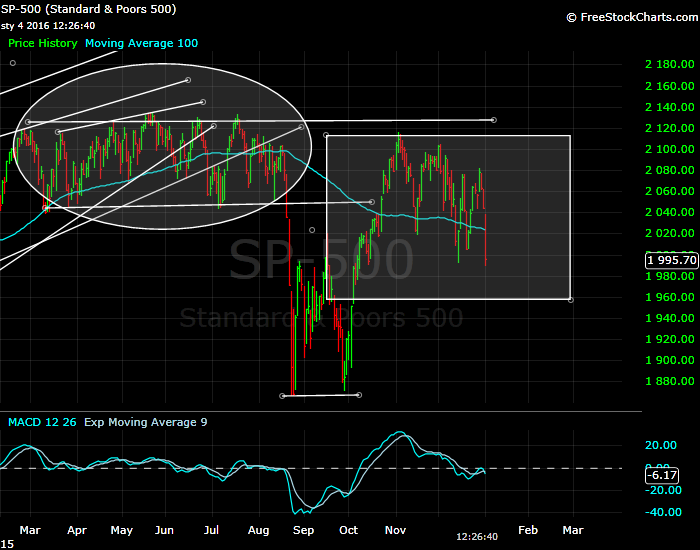Select right handle of the line under the Sep lows
The image size is (700, 550).
(x=359, y=395)
